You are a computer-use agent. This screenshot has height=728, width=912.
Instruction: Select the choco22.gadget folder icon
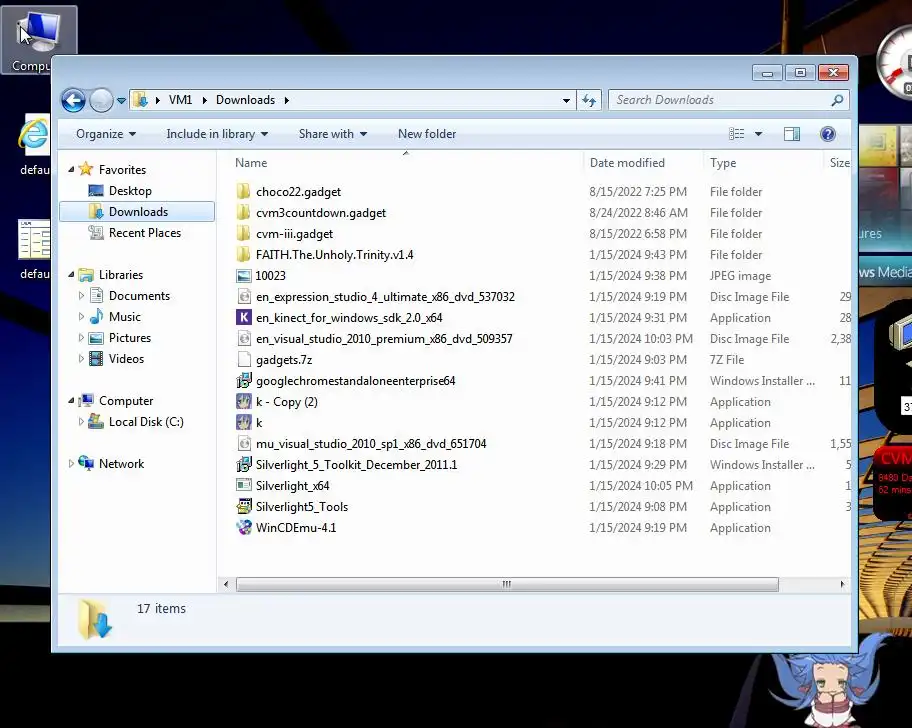click(244, 191)
